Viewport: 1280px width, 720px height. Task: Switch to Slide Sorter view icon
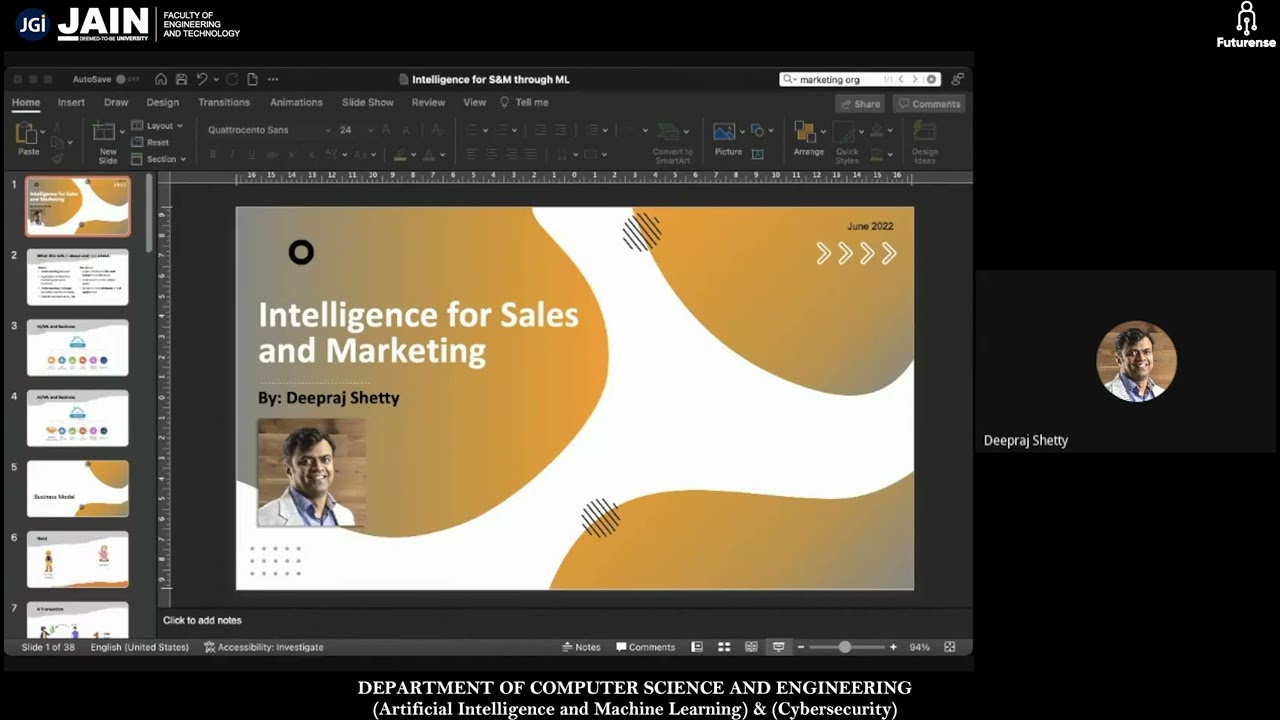point(724,647)
